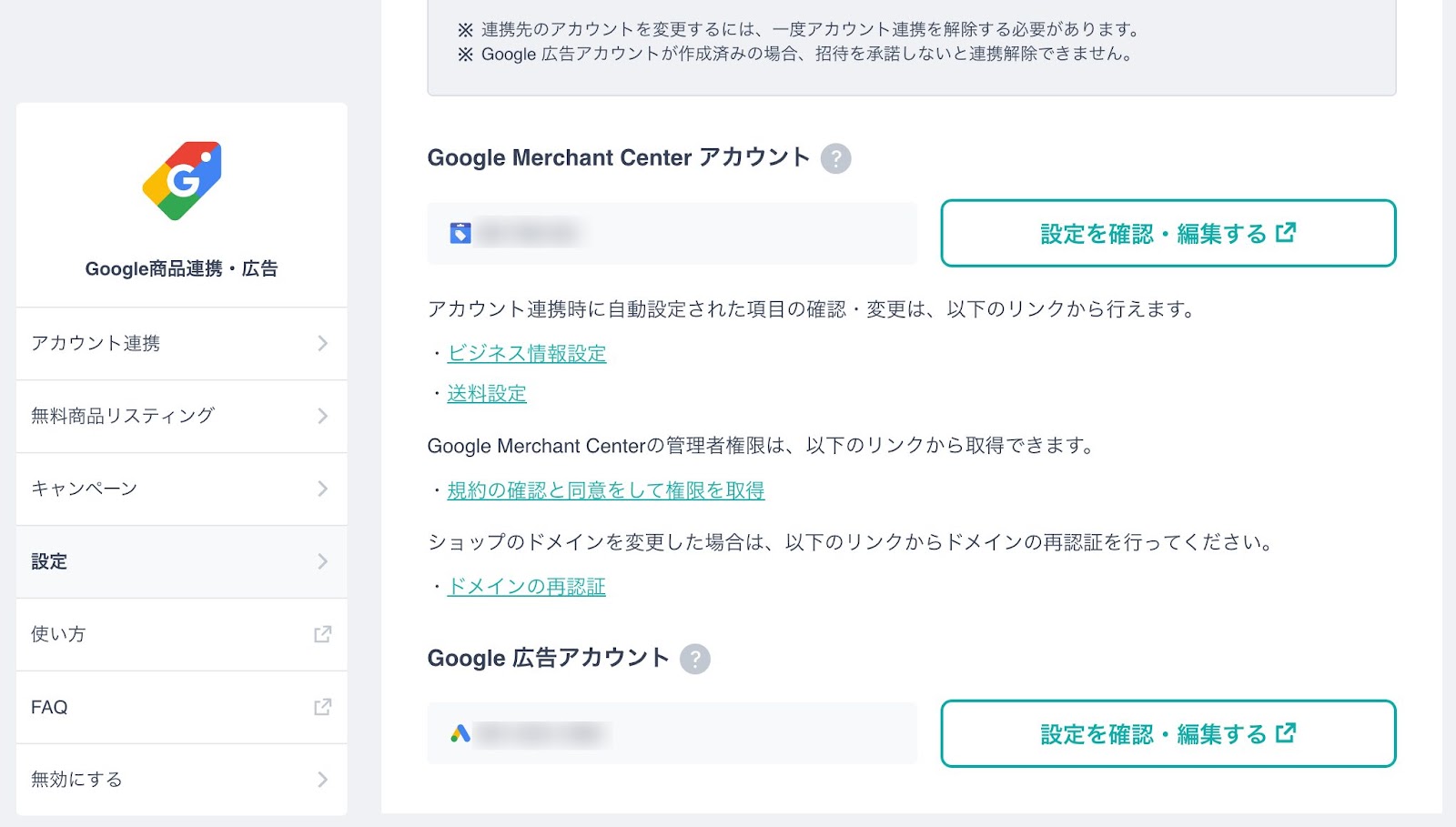Select the 設定 menu item
The image size is (1456, 827).
(182, 561)
